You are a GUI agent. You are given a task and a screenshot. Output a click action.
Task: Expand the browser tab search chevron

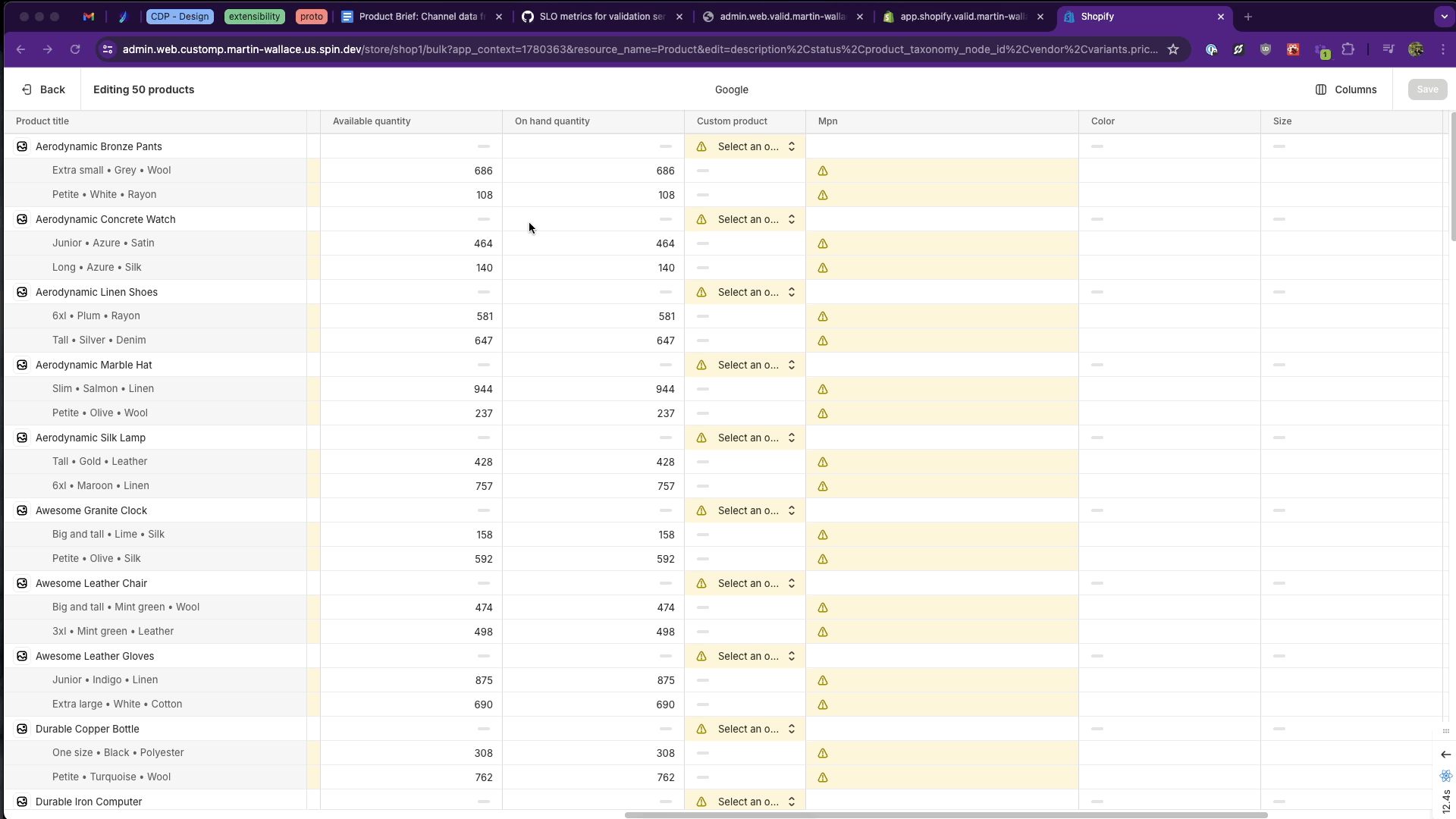[1444, 17]
